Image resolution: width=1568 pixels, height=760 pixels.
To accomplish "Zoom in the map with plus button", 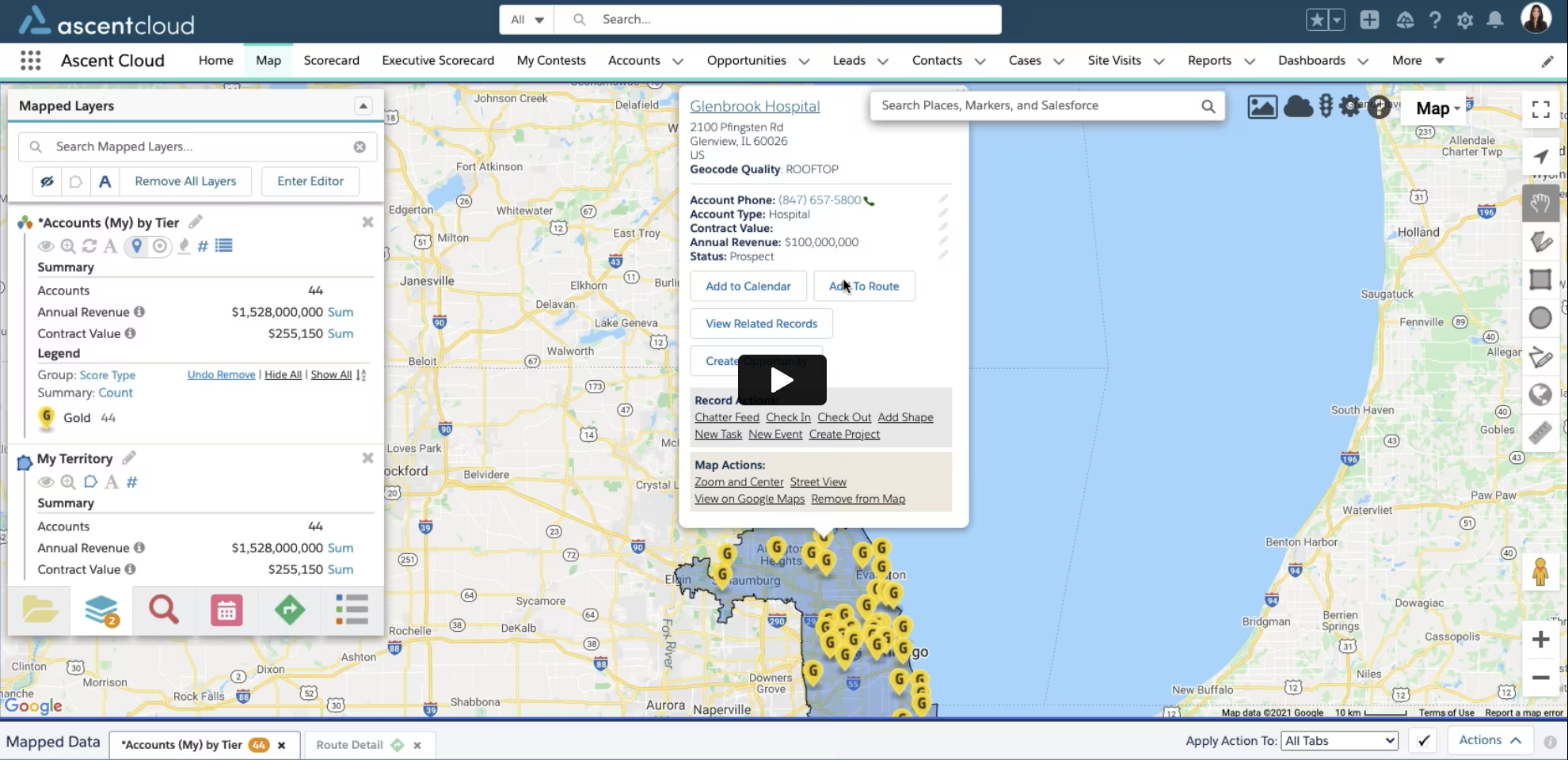I will pyautogui.click(x=1540, y=640).
